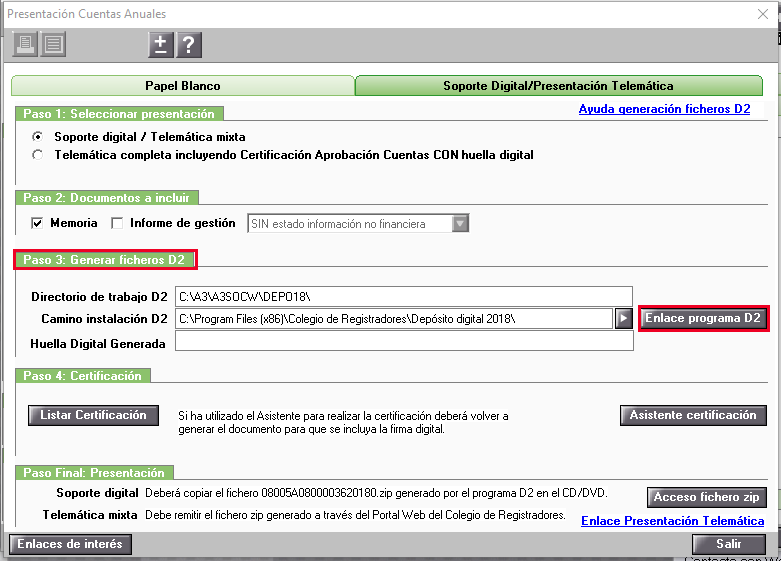
Task: Open the Enlace Presentación Telemática link
Action: point(673,521)
